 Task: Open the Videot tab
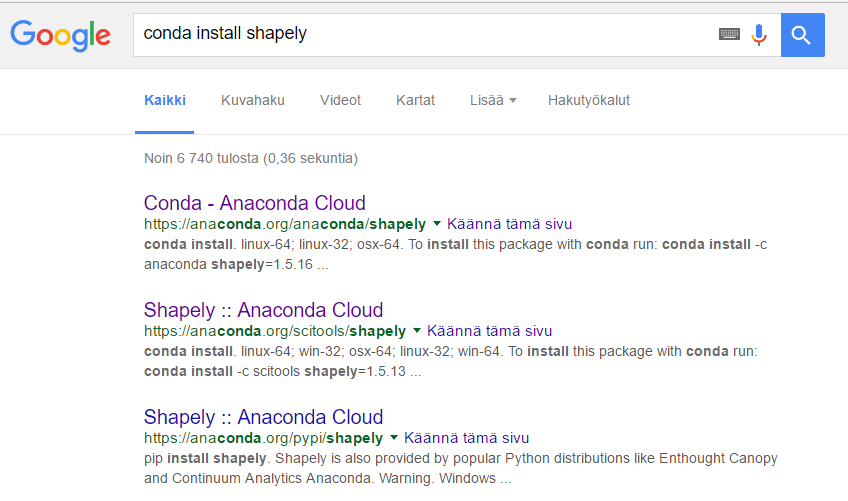(340, 101)
